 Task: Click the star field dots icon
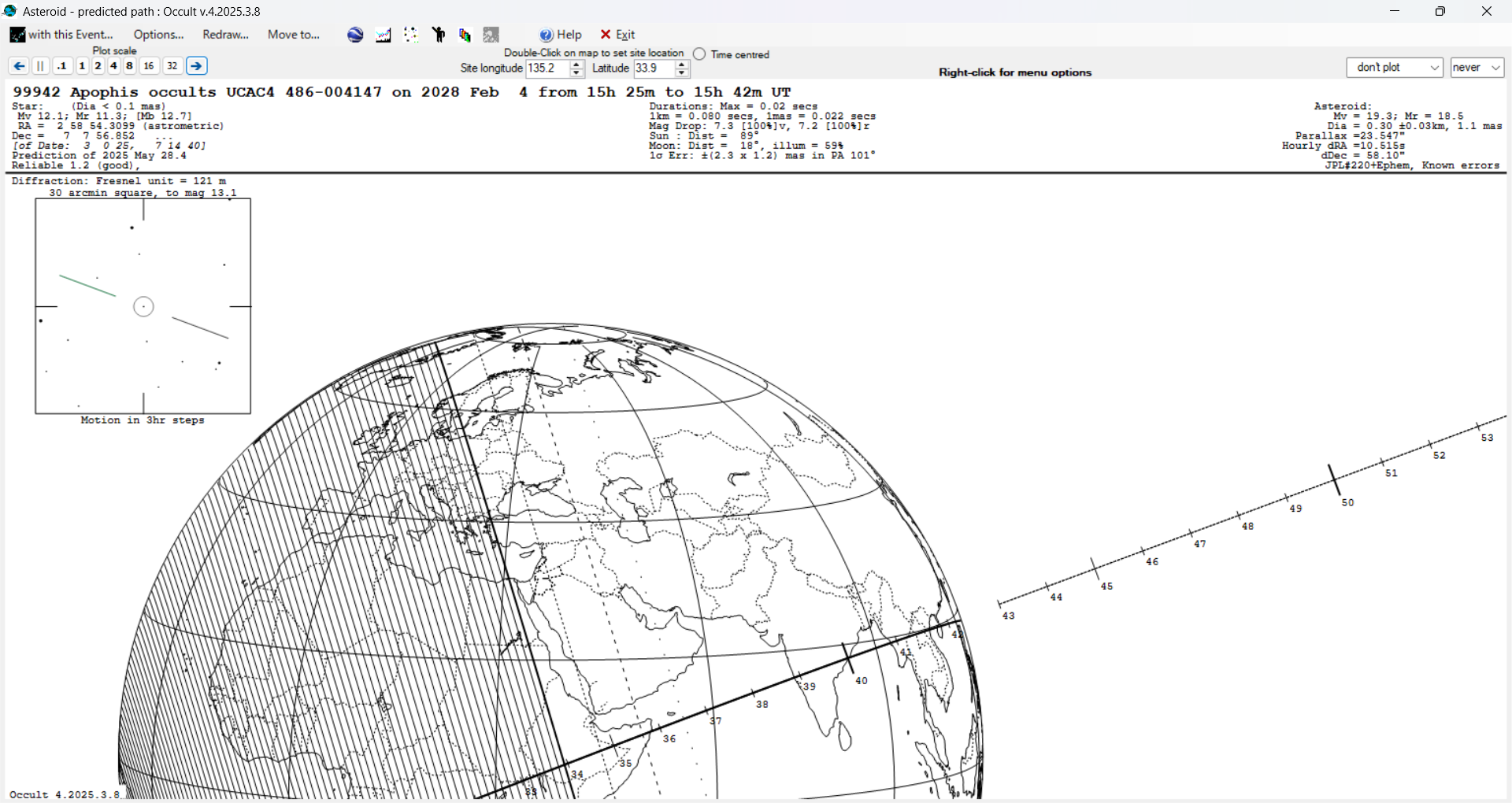pos(411,35)
